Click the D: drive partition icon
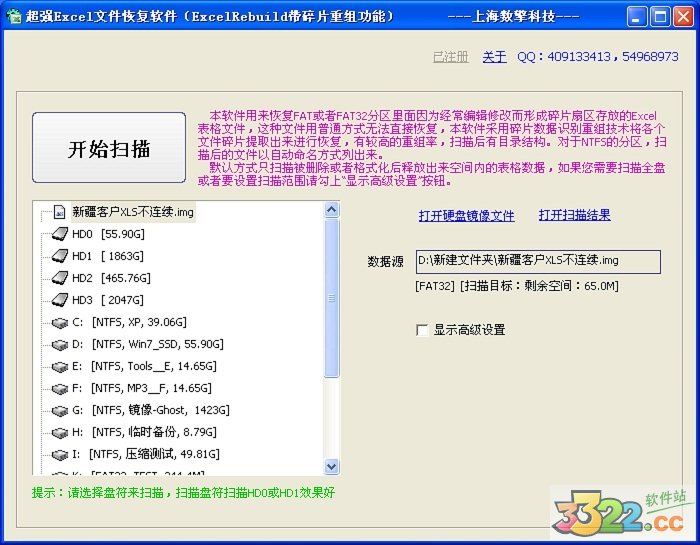 tap(60, 345)
